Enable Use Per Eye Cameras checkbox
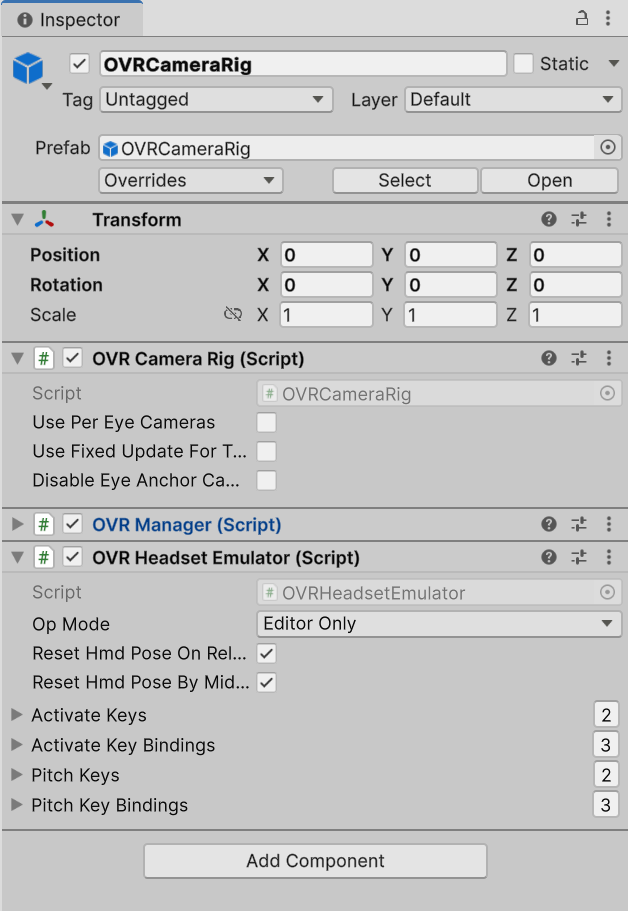Screen dimensions: 628x911 tap(266, 422)
